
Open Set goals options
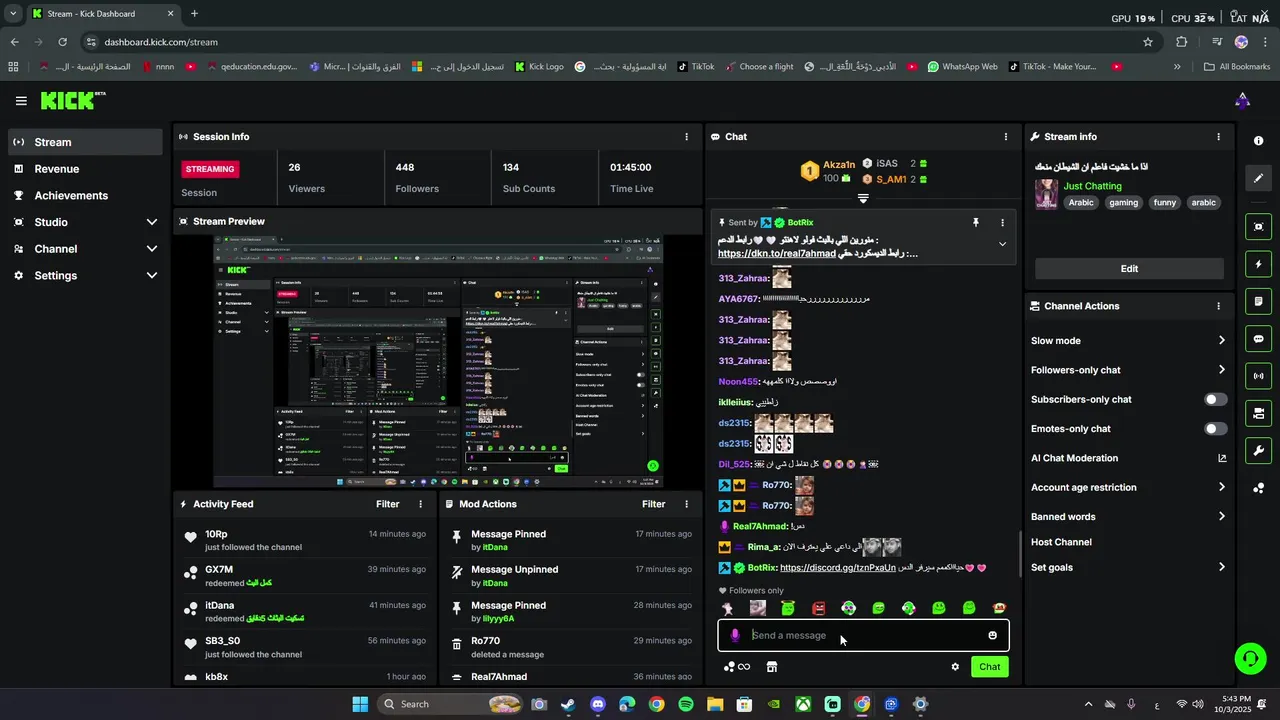[x=1129, y=568]
